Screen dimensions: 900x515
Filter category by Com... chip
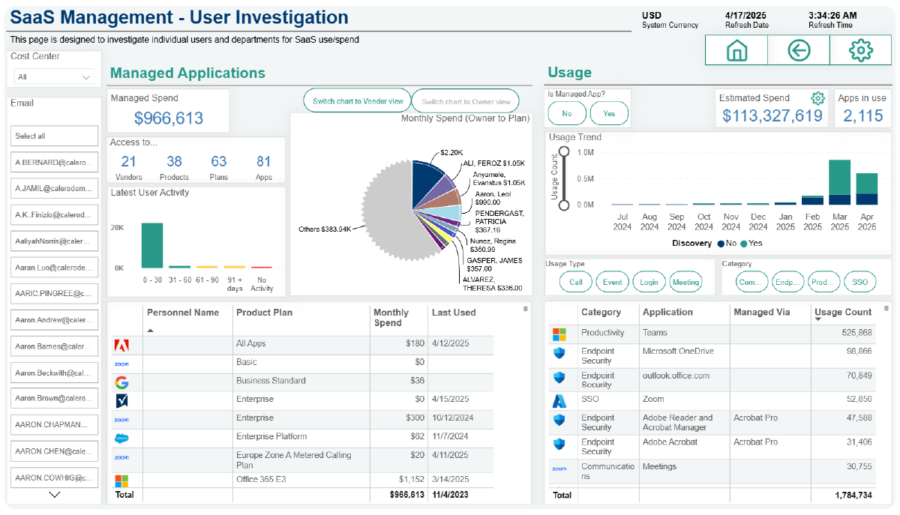point(751,282)
